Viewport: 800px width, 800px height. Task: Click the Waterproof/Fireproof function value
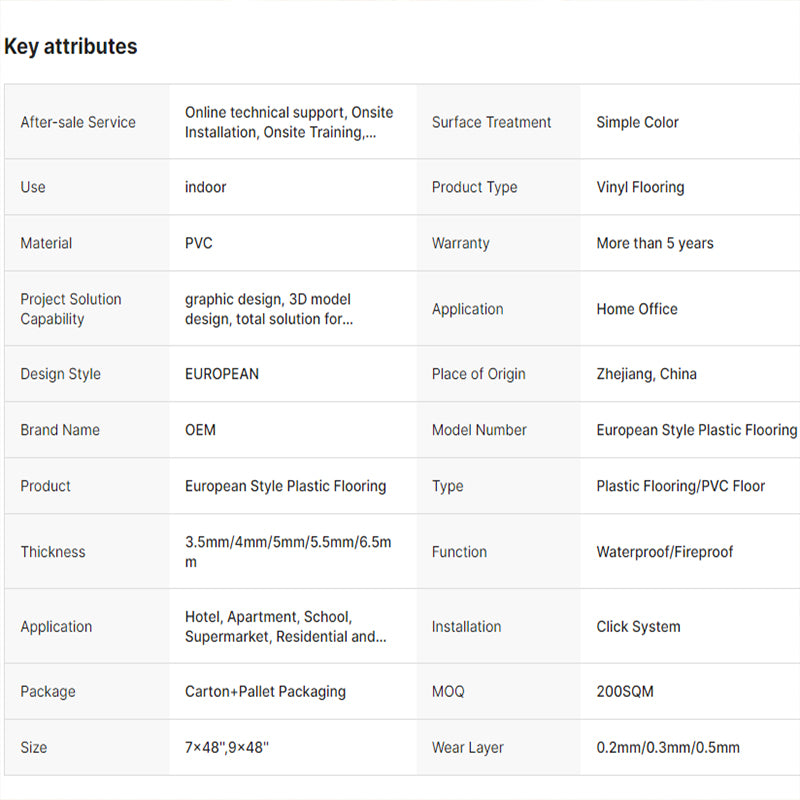pyautogui.click(x=664, y=552)
